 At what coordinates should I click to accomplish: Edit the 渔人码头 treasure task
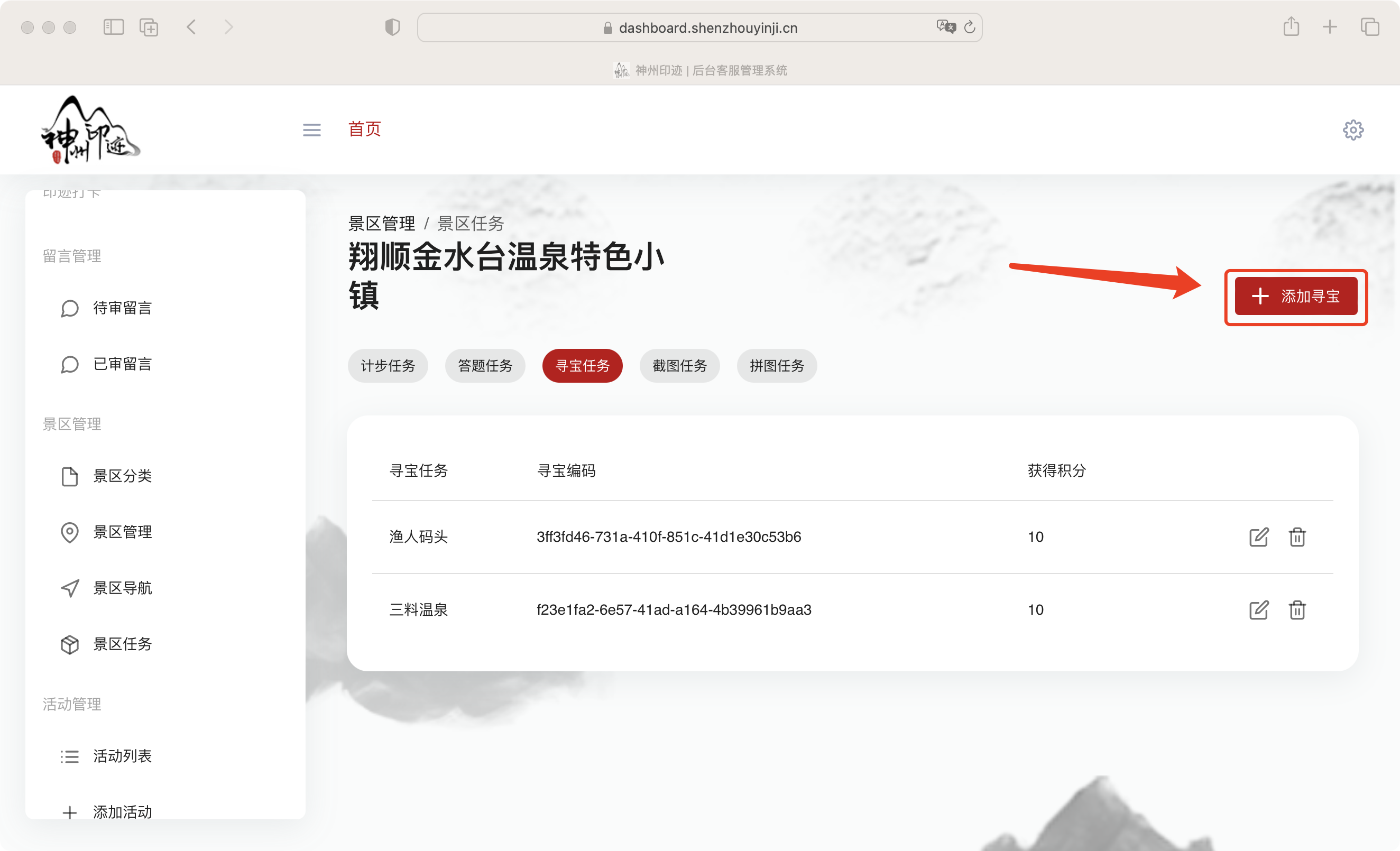(1258, 537)
